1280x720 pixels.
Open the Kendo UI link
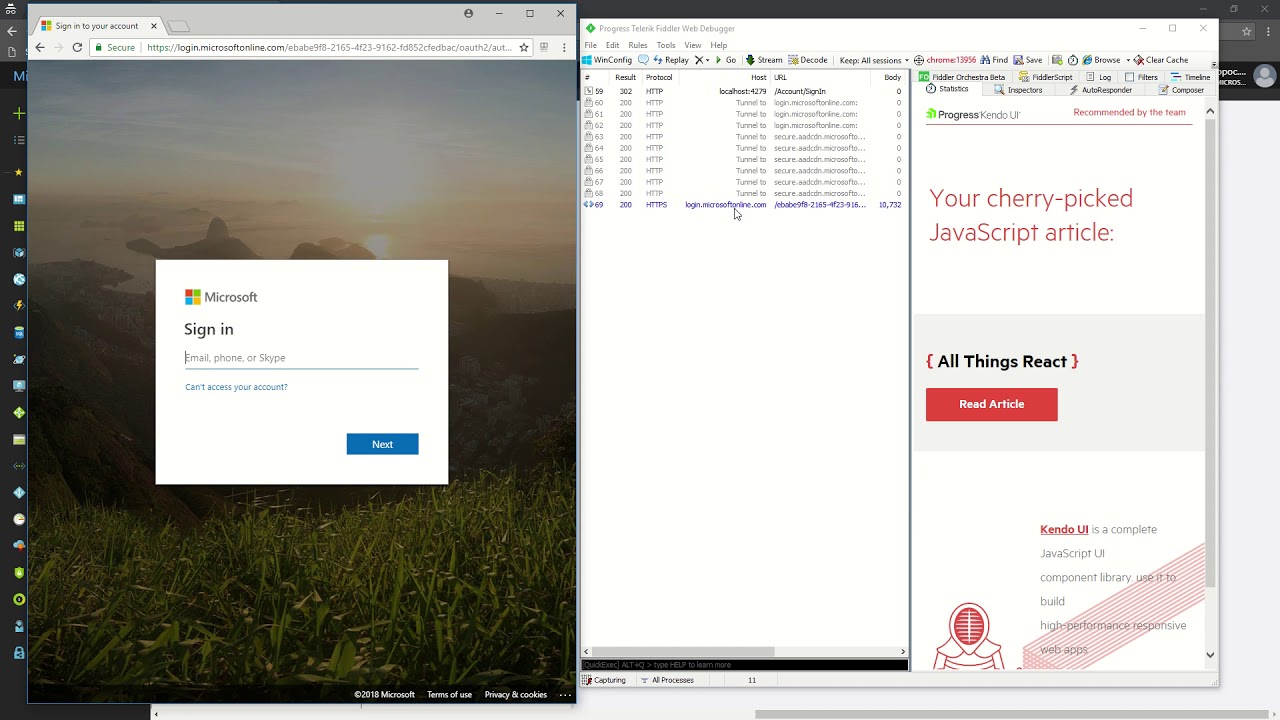click(1064, 530)
